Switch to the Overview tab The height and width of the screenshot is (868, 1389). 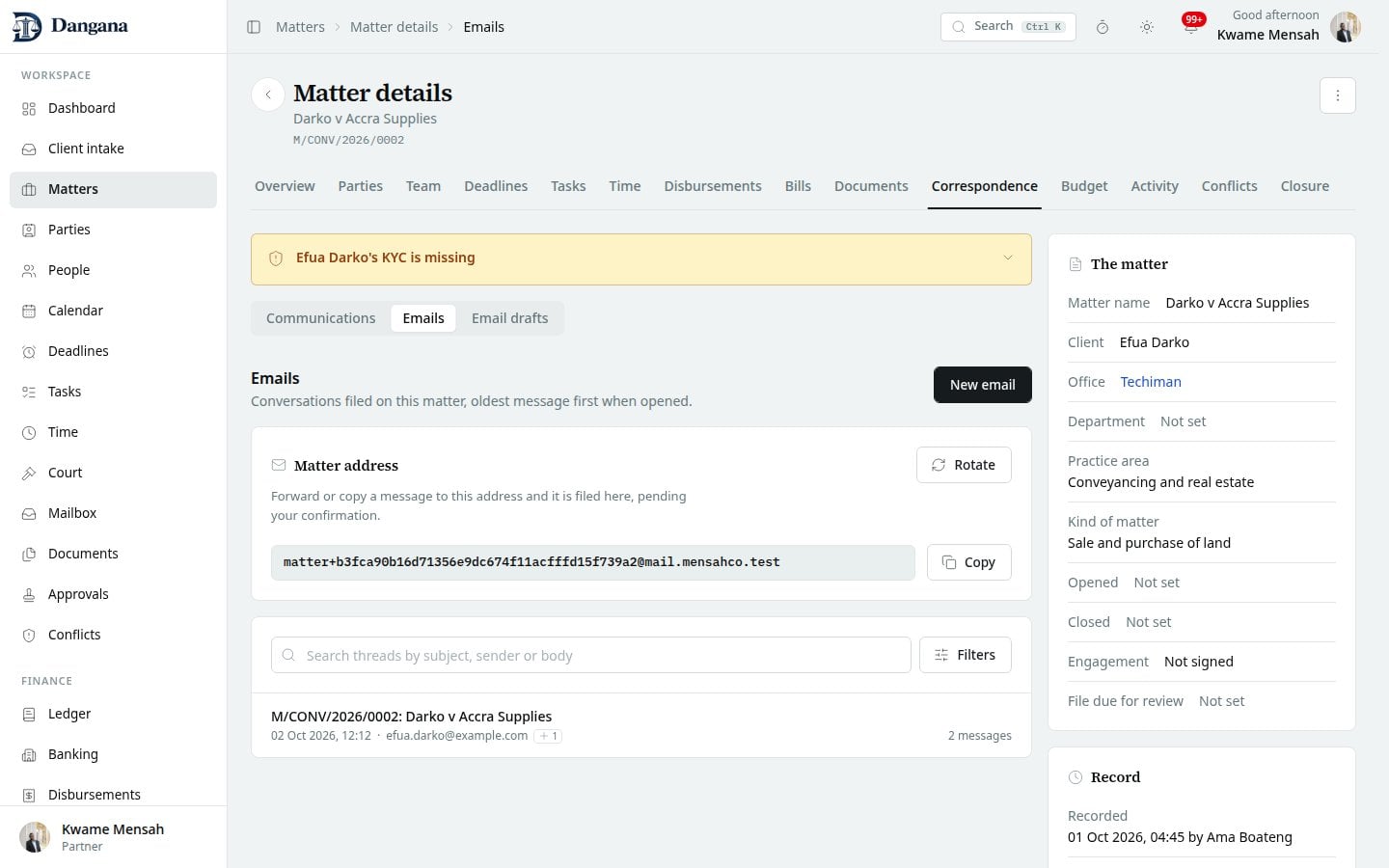point(285,186)
